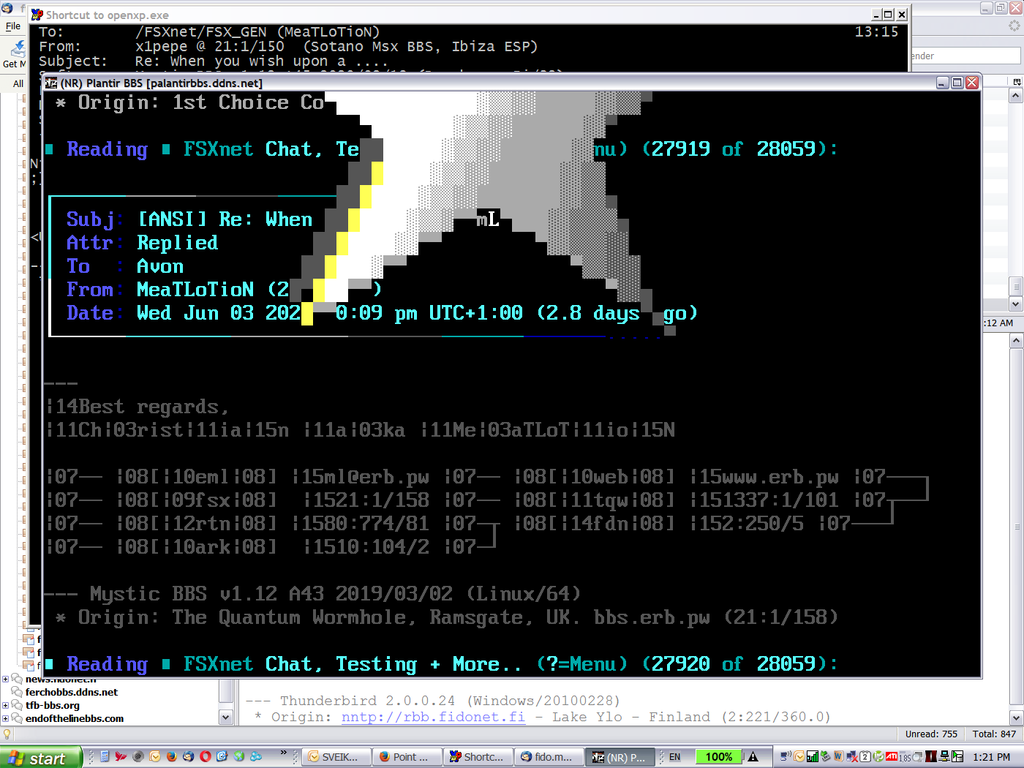Screen dimensions: 1024x768
Task: Click the To: Avon header line
Action: coord(125,266)
